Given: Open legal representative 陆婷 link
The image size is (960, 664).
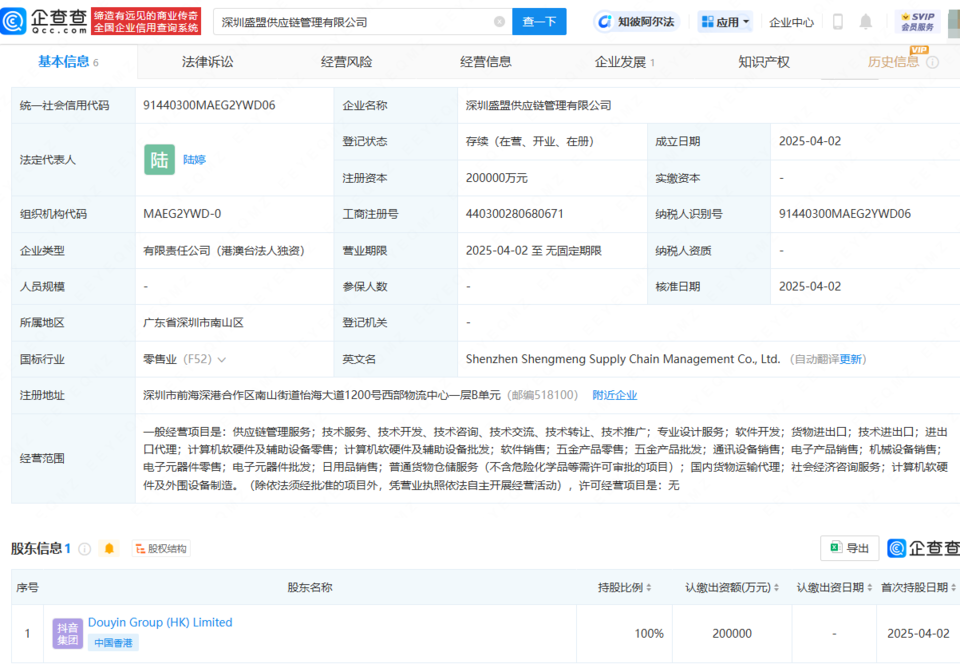Looking at the screenshot, I should point(194,159).
